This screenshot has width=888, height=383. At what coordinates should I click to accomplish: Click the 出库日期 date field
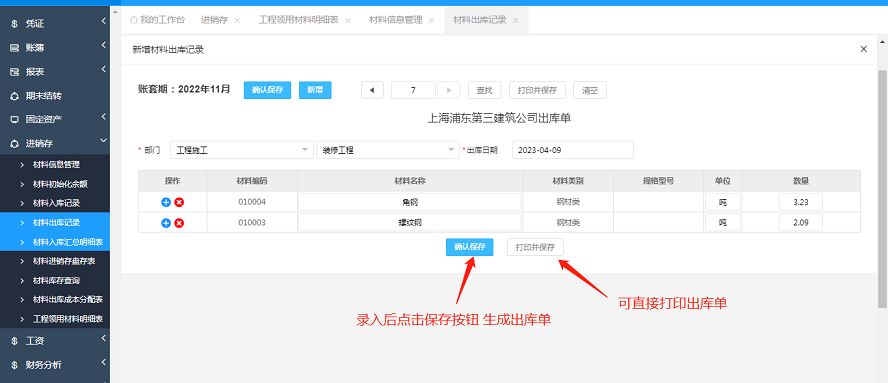573,150
